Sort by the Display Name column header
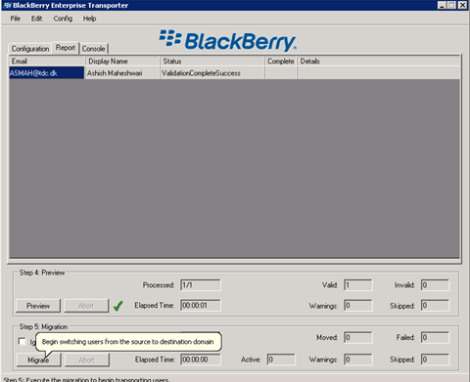The width and height of the screenshot is (470, 382). [122, 61]
